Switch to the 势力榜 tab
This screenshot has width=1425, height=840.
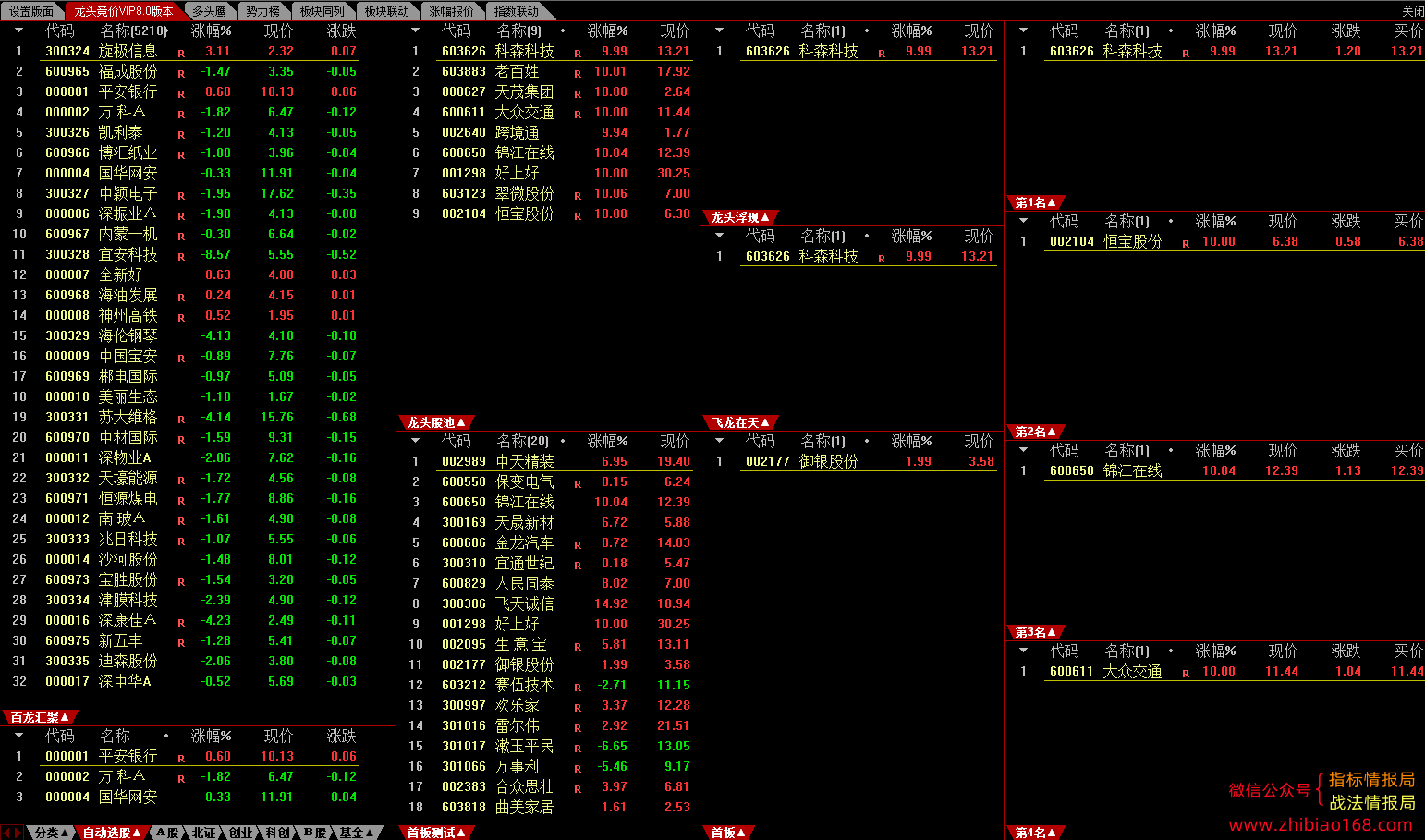point(263,11)
